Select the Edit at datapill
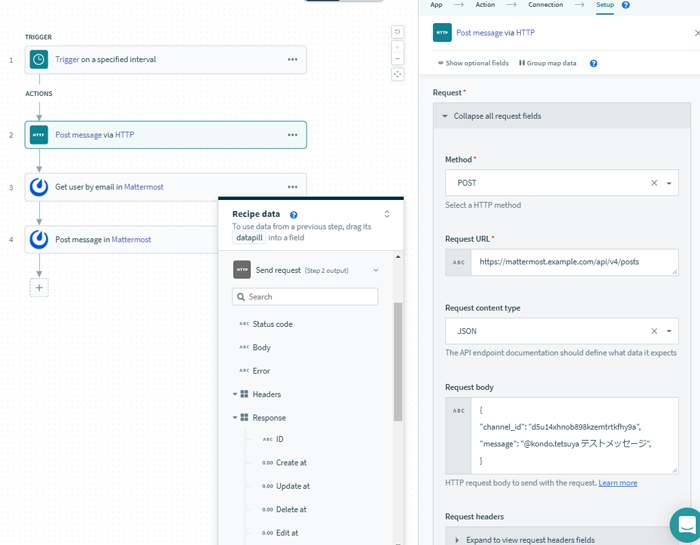This screenshot has width=700, height=545. click(280, 533)
